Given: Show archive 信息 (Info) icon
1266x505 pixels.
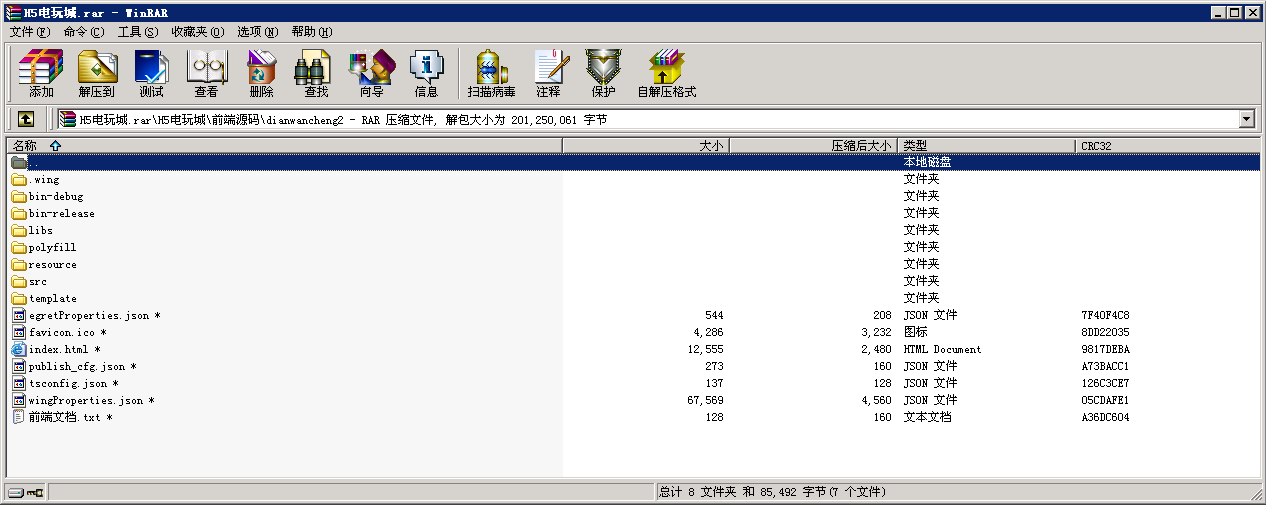Looking at the screenshot, I should tap(426, 72).
